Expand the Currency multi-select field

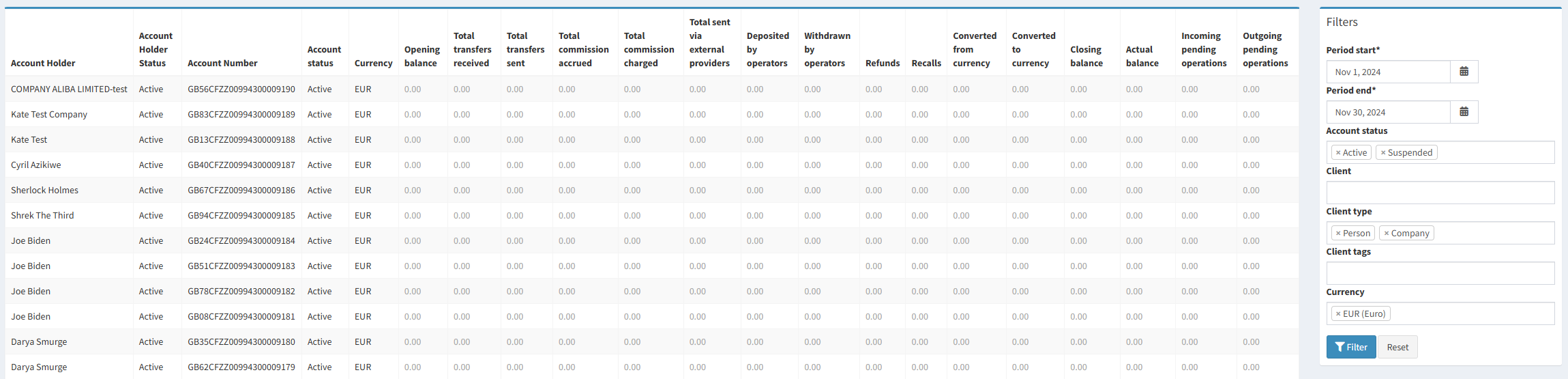pyautogui.click(x=1473, y=314)
